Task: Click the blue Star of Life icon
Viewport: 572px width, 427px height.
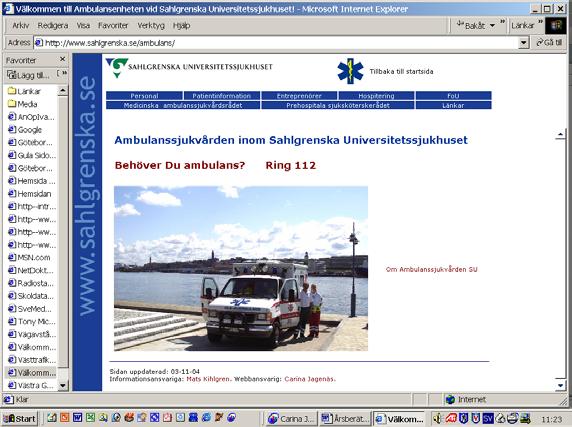Action: [350, 71]
